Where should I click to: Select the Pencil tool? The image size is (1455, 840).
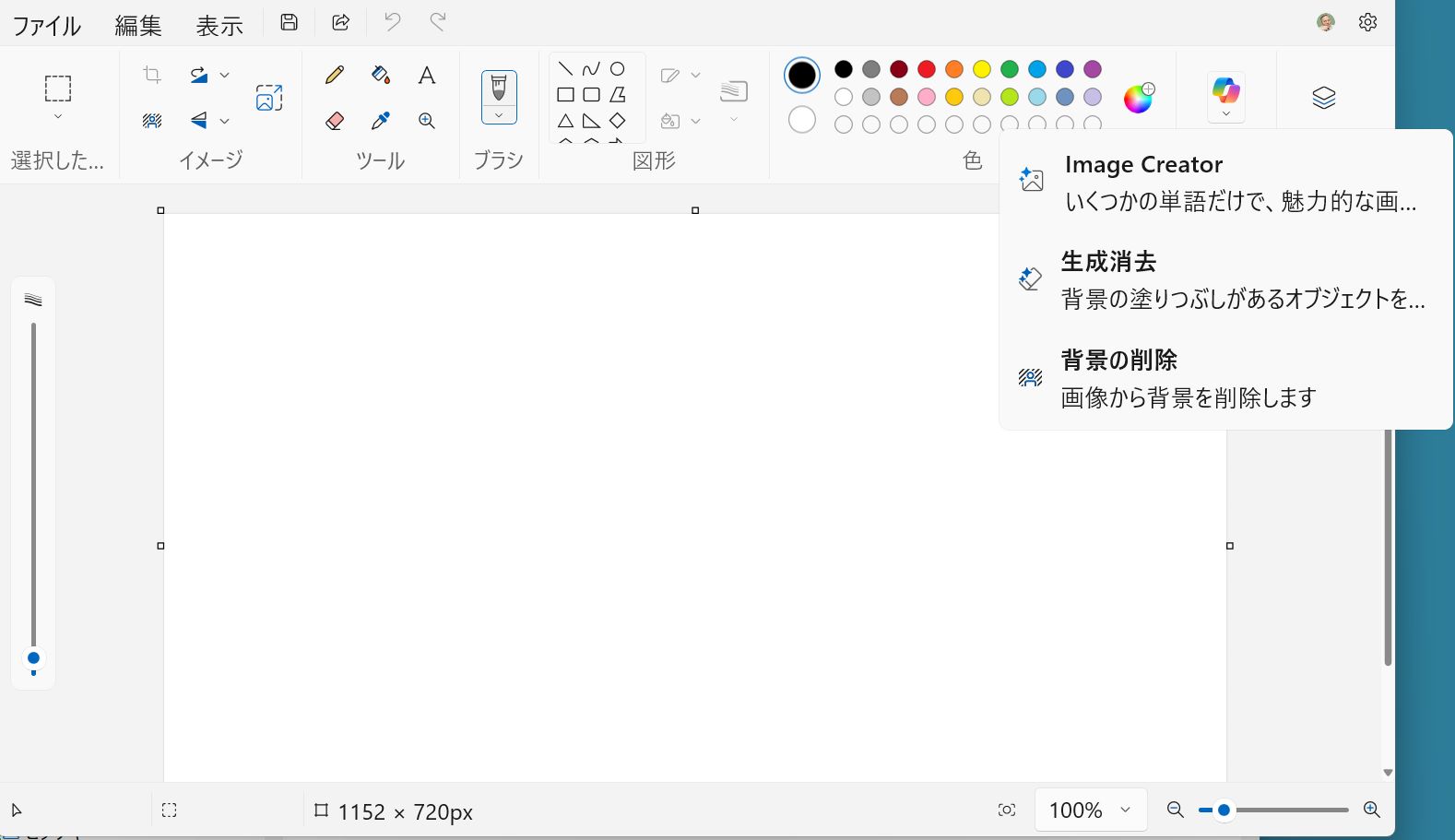335,76
